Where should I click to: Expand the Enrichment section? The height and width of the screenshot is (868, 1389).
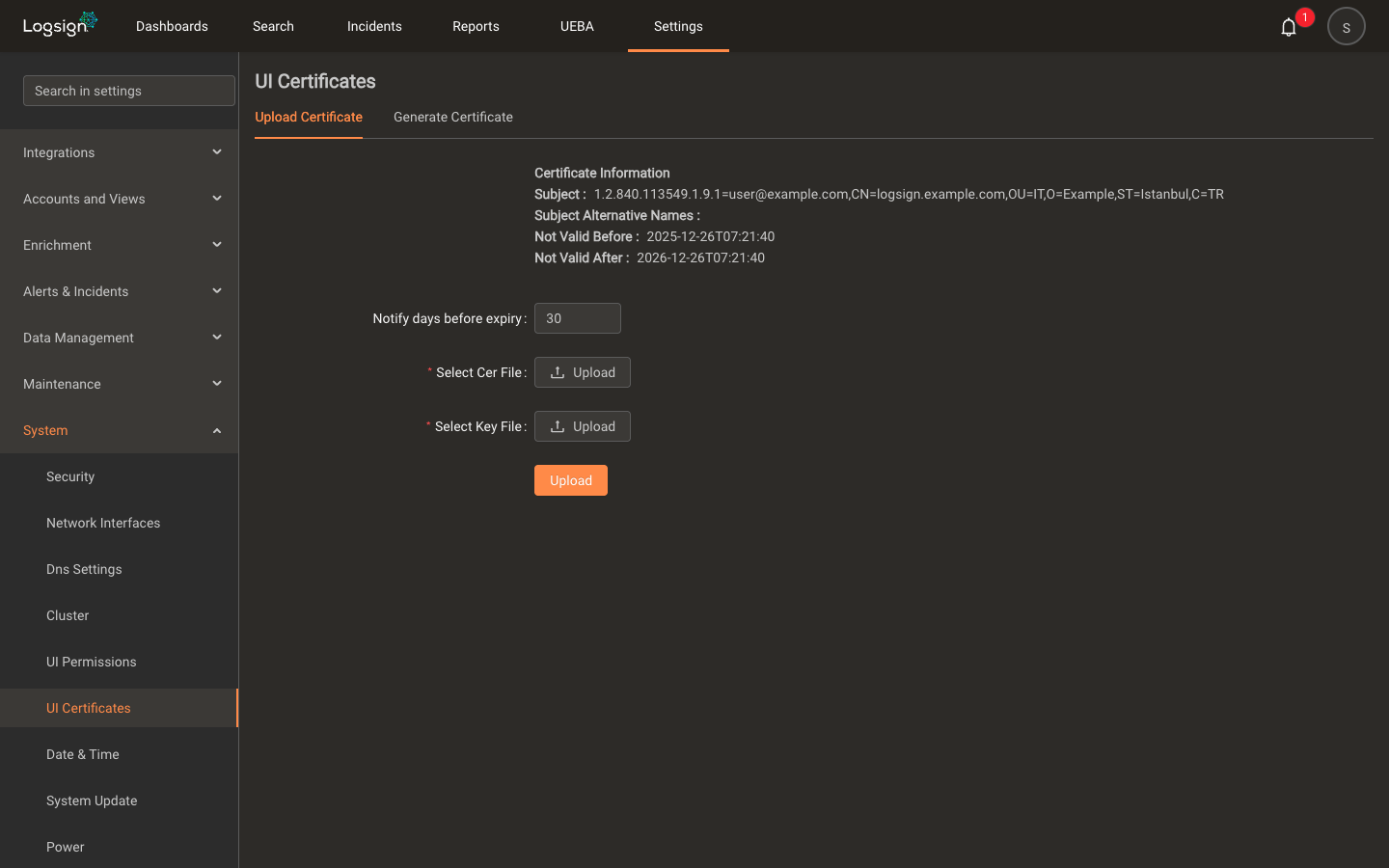pyautogui.click(x=120, y=245)
